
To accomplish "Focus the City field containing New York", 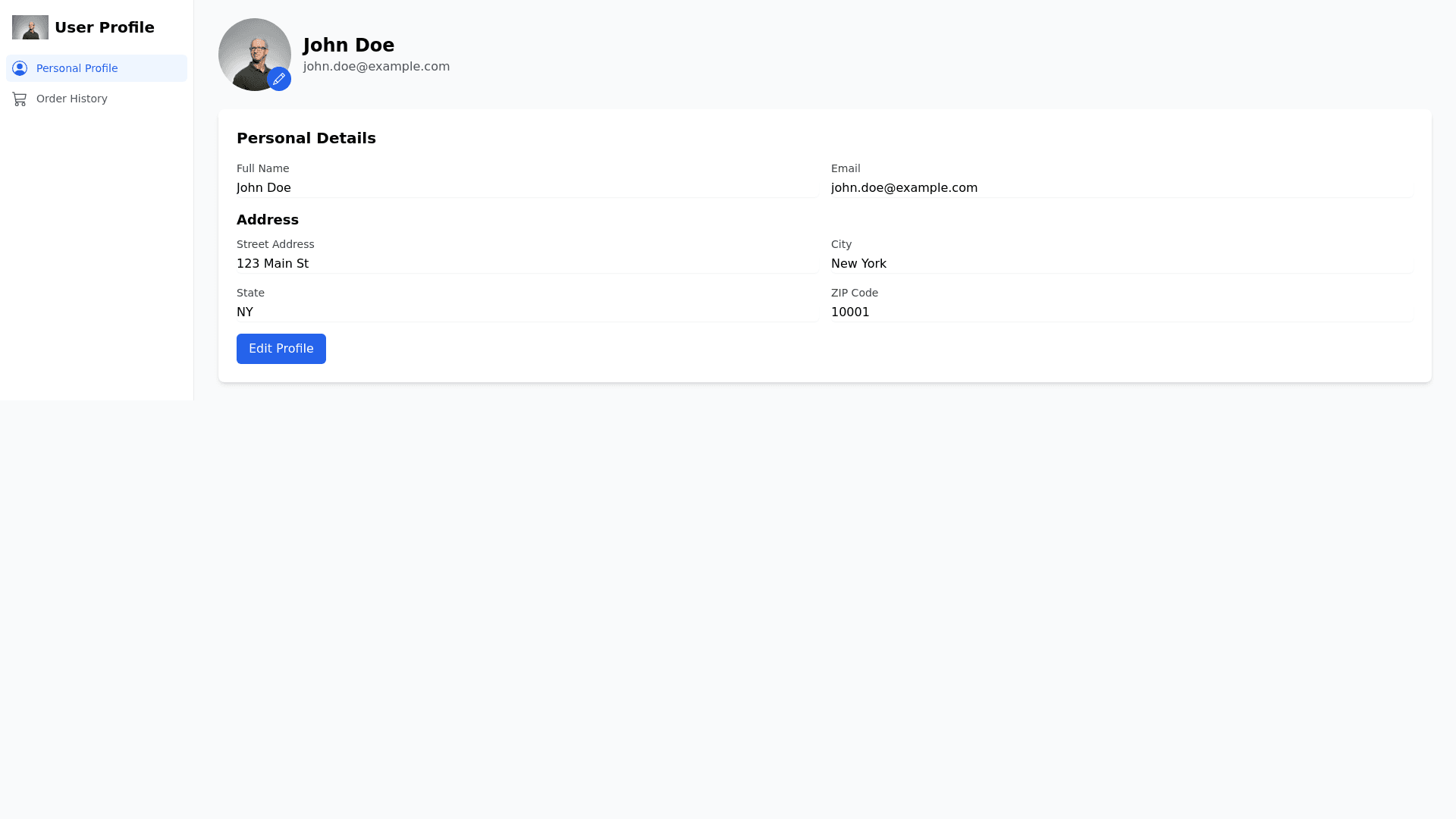I will pyautogui.click(x=1122, y=263).
